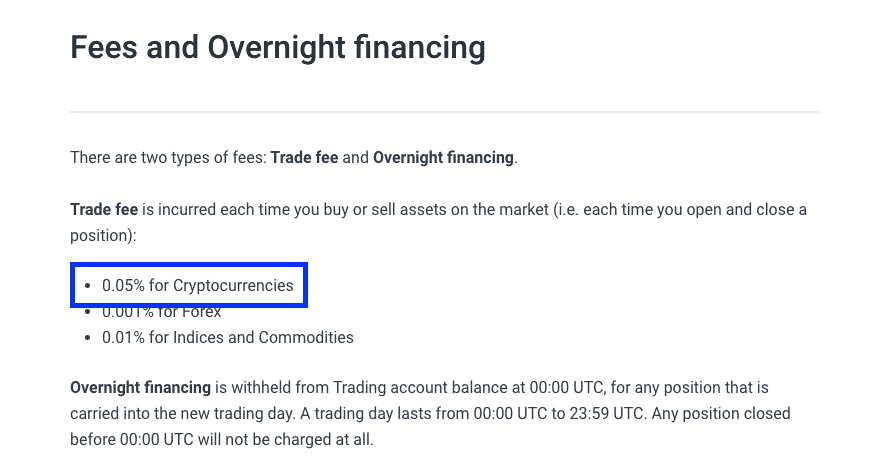Image resolution: width=869 pixels, height=469 pixels.
Task: Click the "0.01%" value in the third bullet
Action: (123, 338)
